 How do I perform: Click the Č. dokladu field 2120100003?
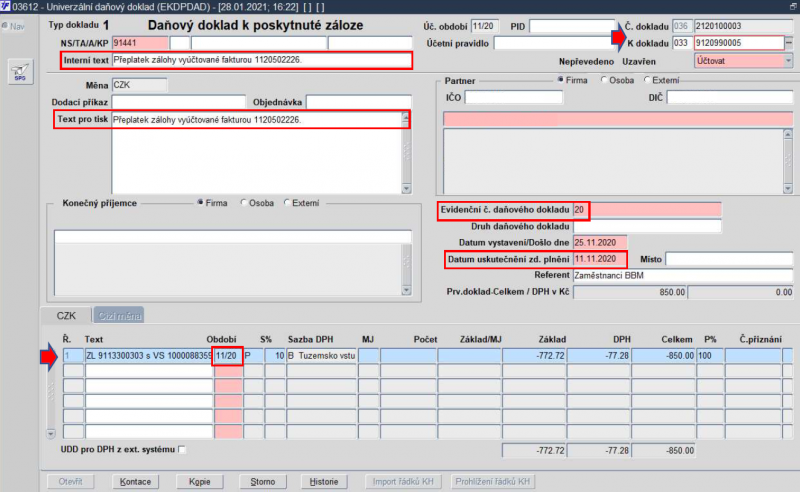coord(743,26)
